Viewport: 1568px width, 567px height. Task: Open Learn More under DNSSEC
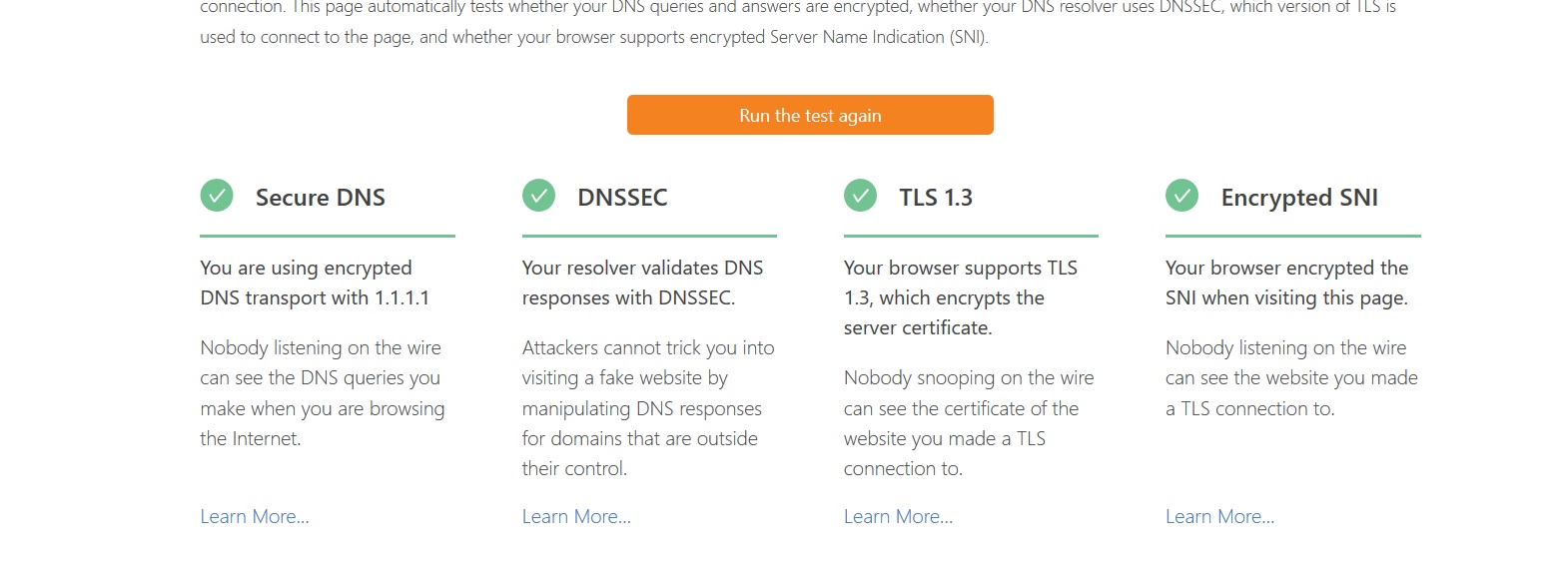[576, 516]
